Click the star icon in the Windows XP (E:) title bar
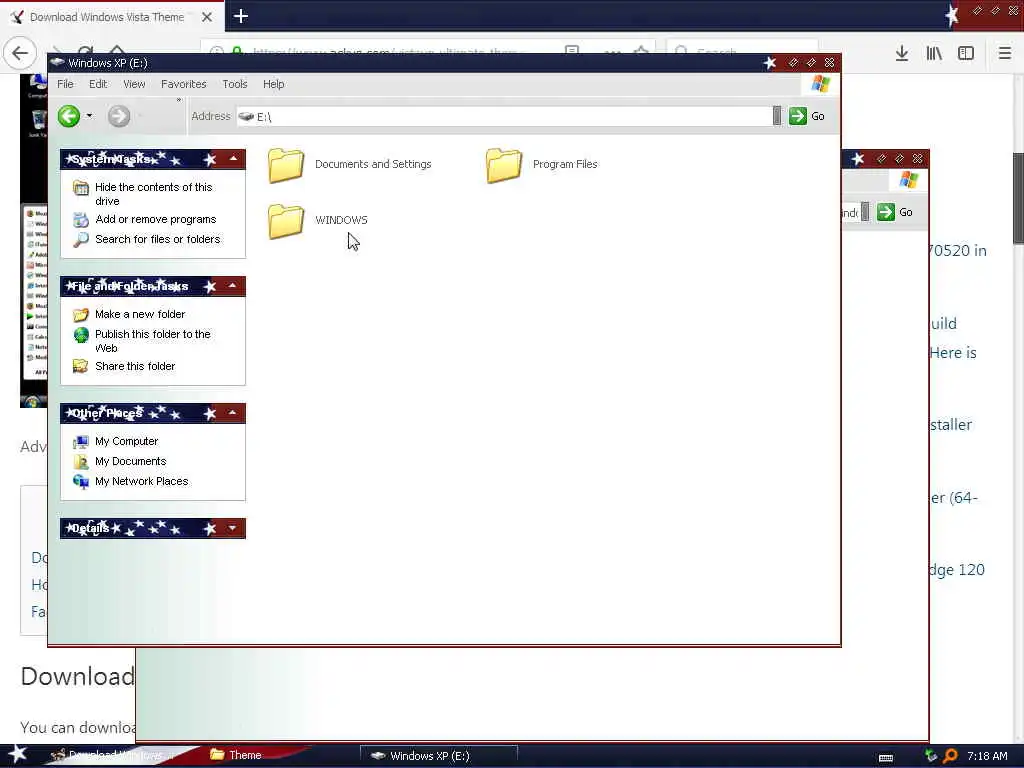 [x=770, y=63]
